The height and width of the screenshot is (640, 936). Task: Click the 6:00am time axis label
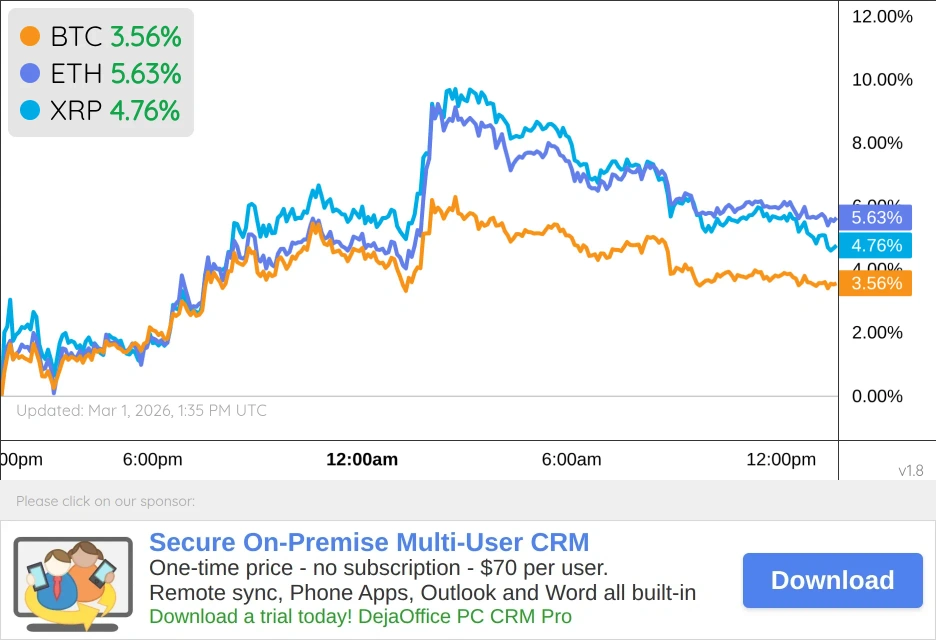click(571, 460)
